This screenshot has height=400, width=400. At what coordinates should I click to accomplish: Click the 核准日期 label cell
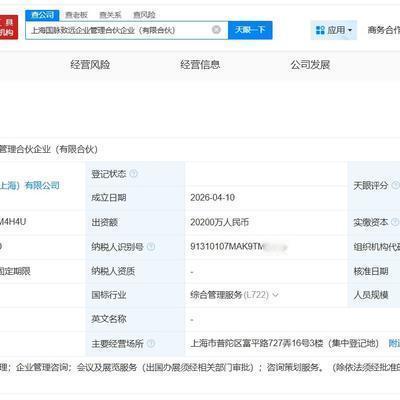point(374,271)
